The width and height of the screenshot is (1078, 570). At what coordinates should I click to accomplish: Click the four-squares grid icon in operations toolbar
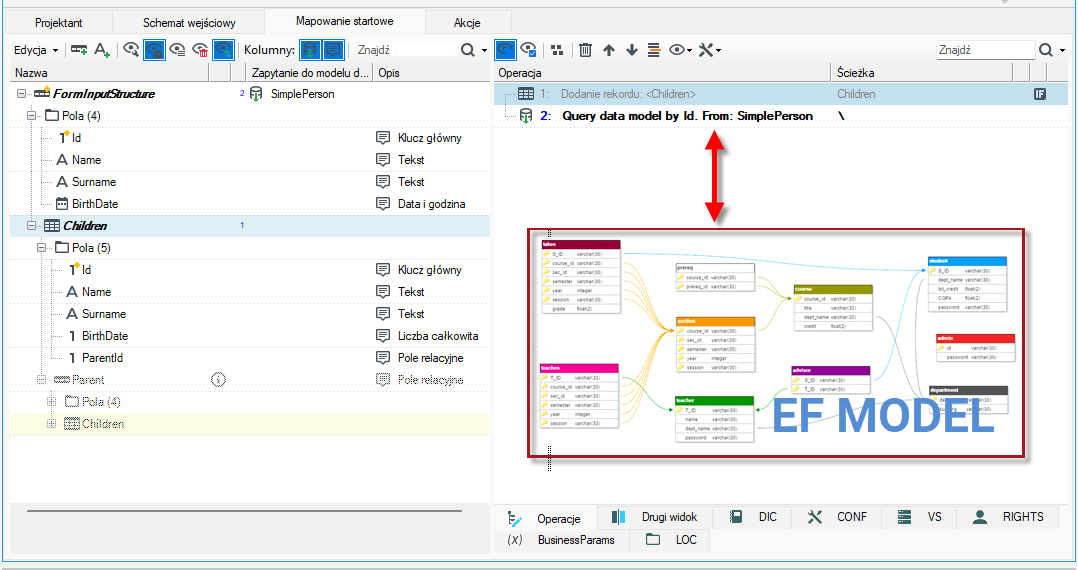click(x=557, y=50)
